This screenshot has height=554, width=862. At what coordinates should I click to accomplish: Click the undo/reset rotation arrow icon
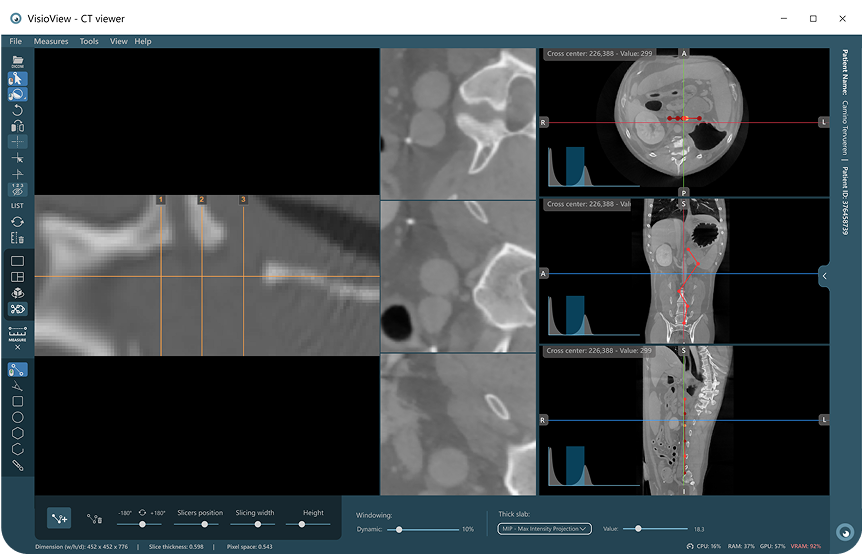(x=18, y=110)
